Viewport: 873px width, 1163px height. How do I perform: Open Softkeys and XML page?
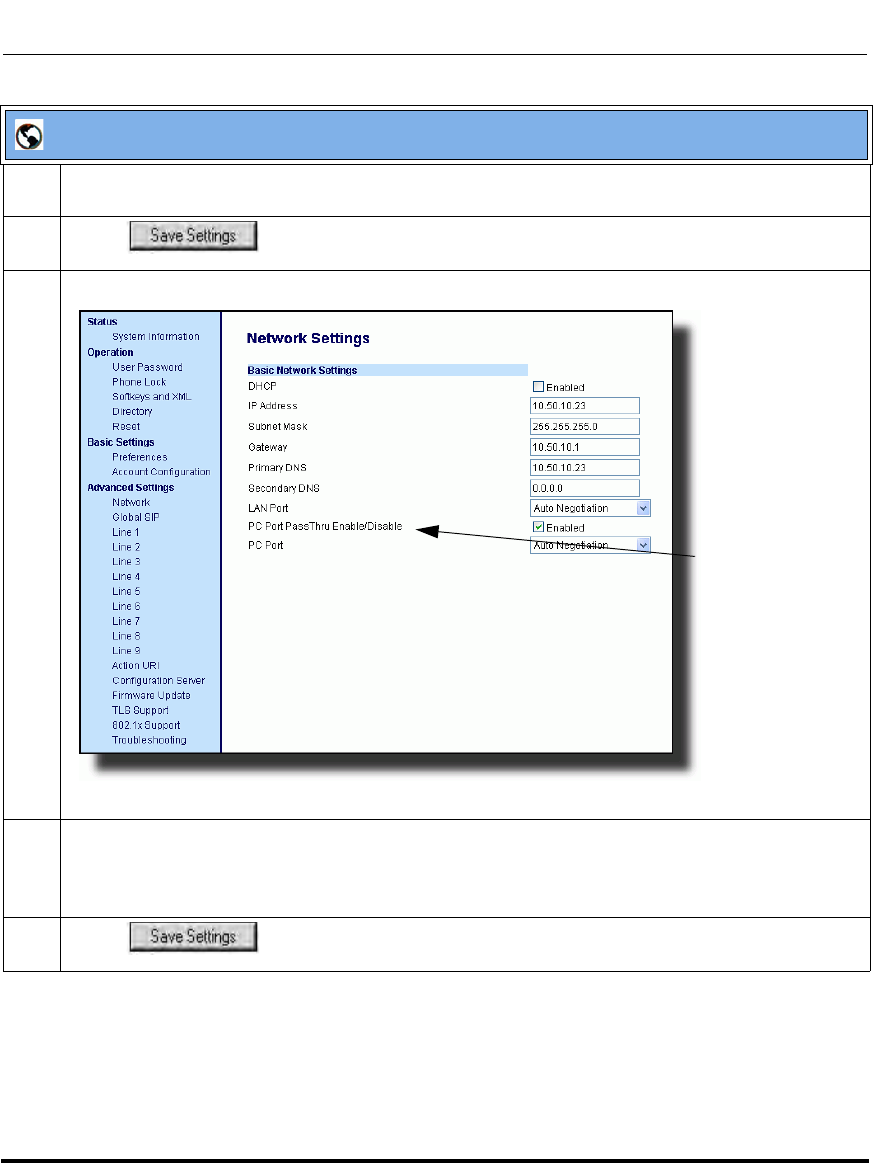coord(151,397)
